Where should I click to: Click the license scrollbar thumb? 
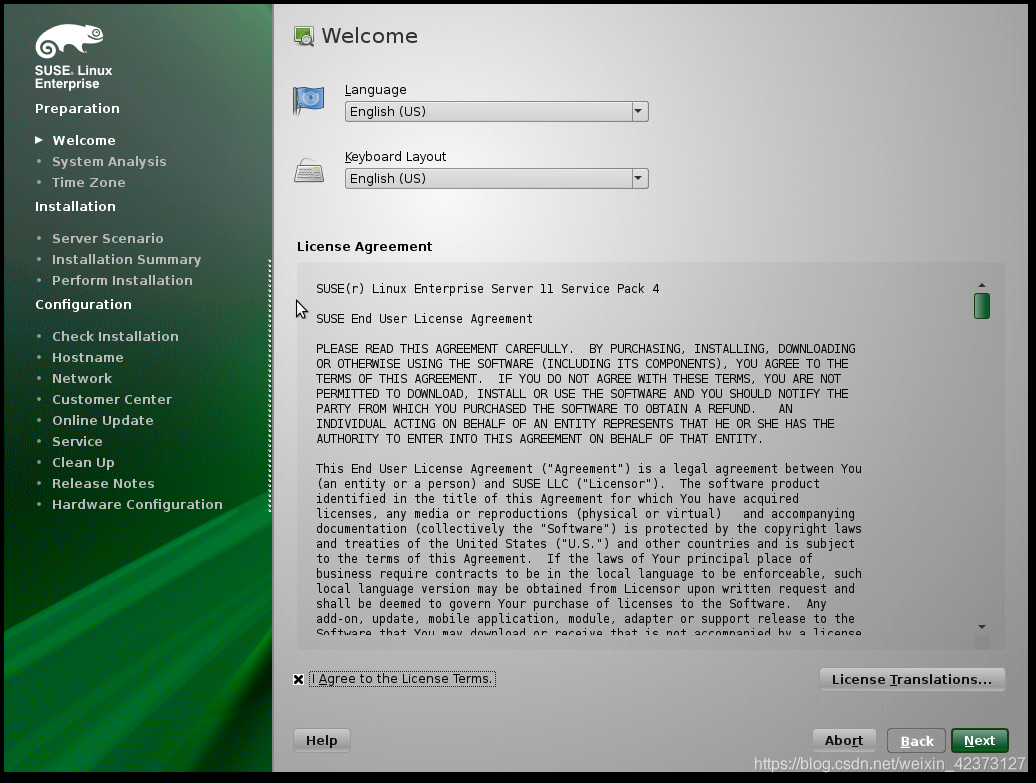[x=982, y=306]
